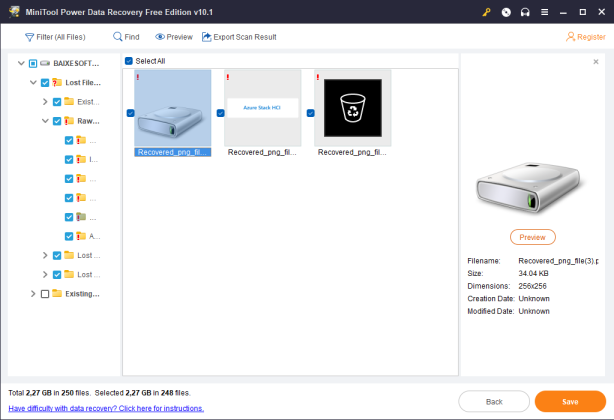Check the Existing... partition checkbox

(x=45, y=294)
